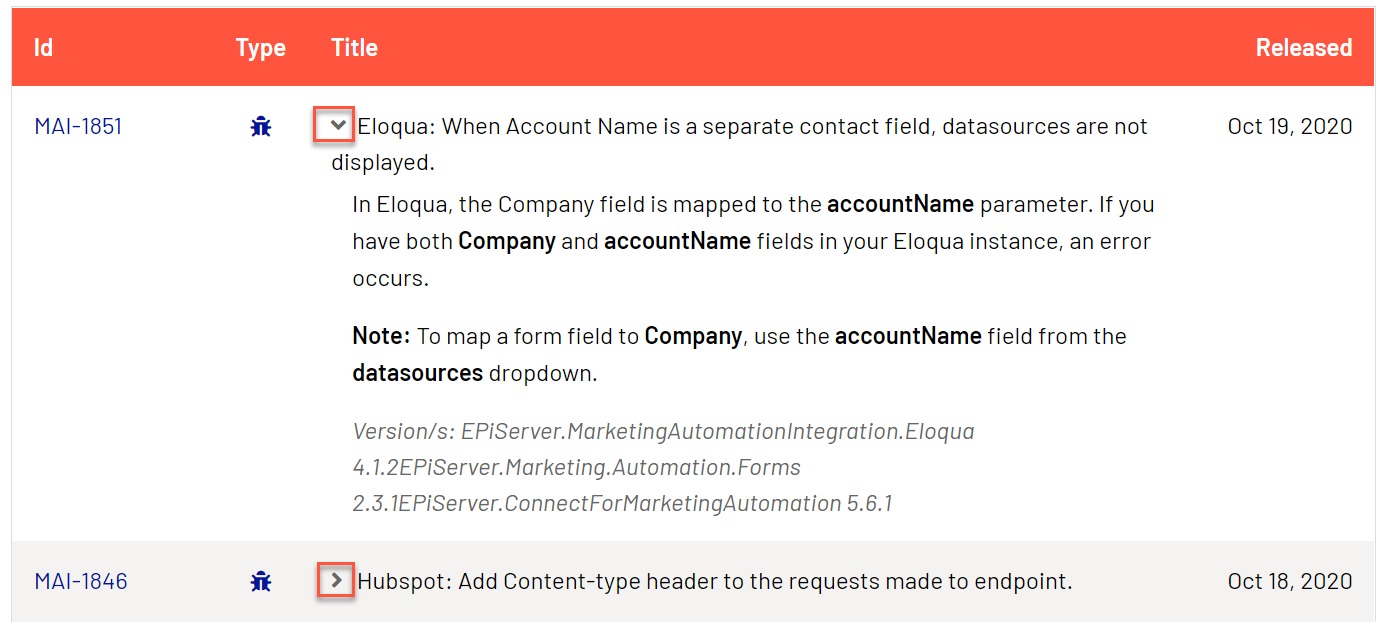
Task: Click the Oct 19, 2020 release date
Action: coord(1289,127)
